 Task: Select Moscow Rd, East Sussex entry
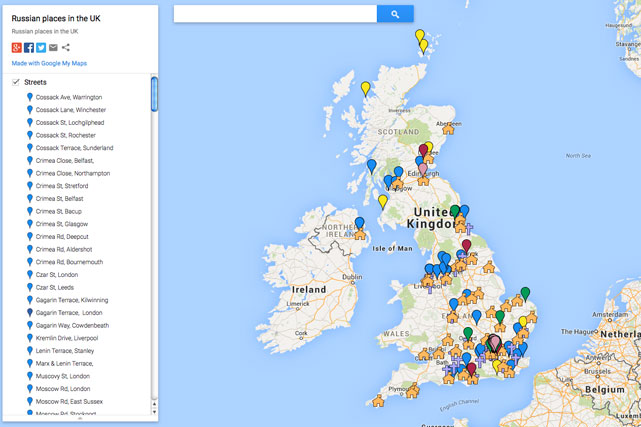pyautogui.click(x=69, y=401)
